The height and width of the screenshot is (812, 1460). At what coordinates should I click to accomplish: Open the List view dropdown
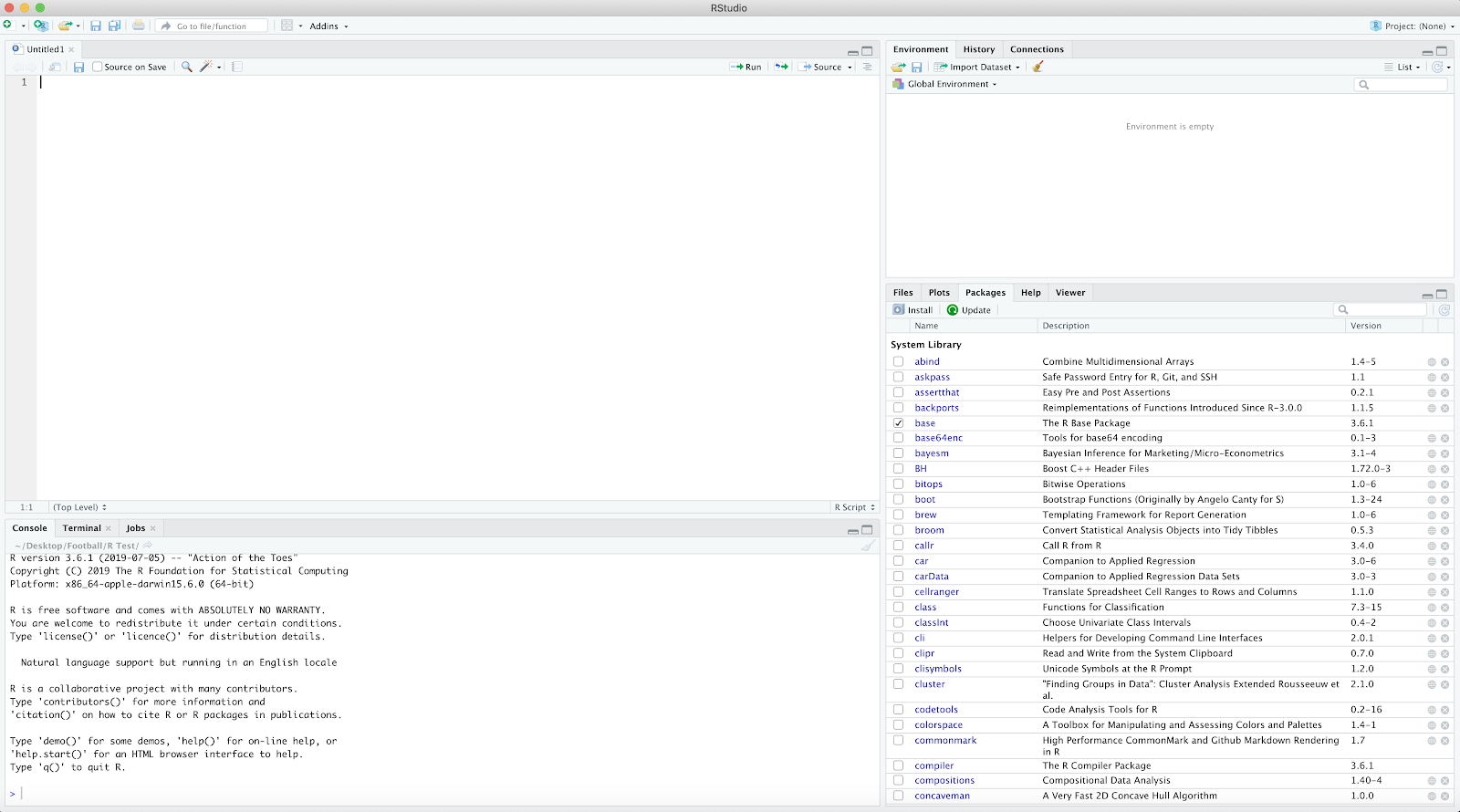point(1403,67)
